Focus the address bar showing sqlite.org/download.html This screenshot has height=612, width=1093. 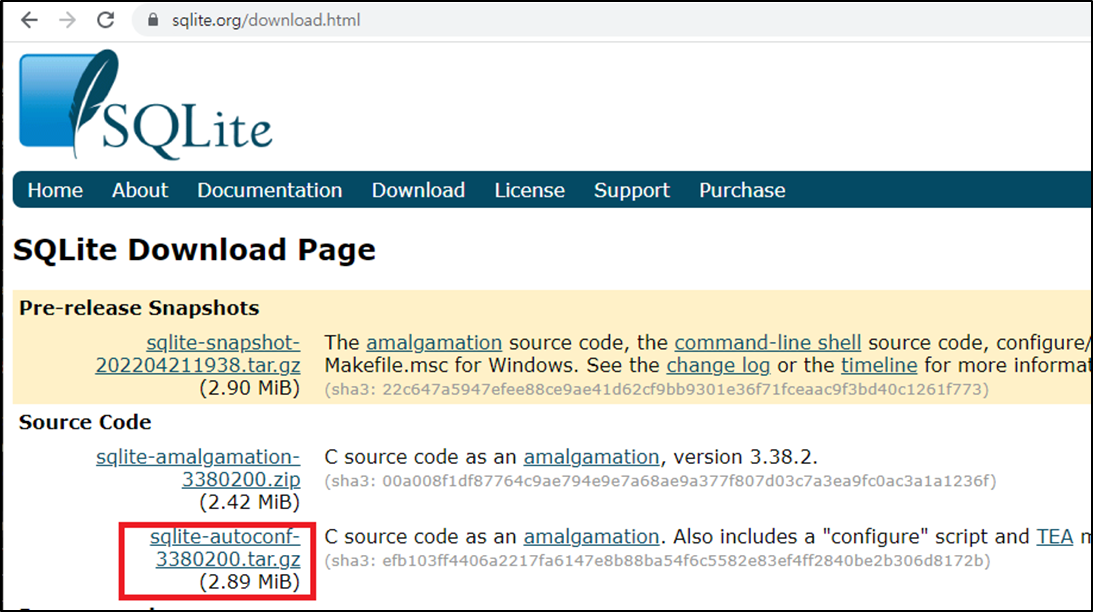pyautogui.click(x=613, y=20)
